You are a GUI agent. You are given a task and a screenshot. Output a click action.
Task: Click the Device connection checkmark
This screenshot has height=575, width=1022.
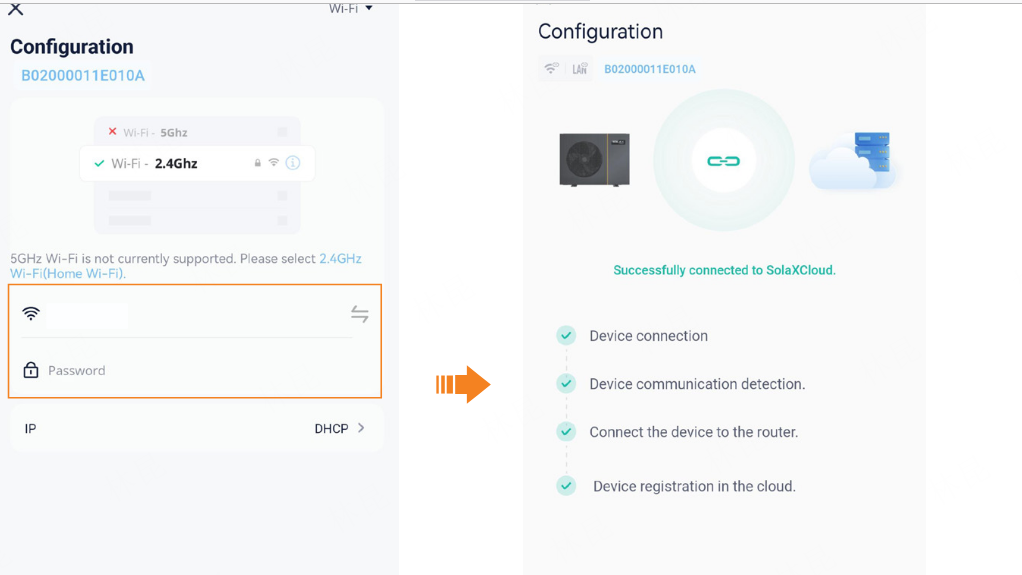[x=566, y=336]
